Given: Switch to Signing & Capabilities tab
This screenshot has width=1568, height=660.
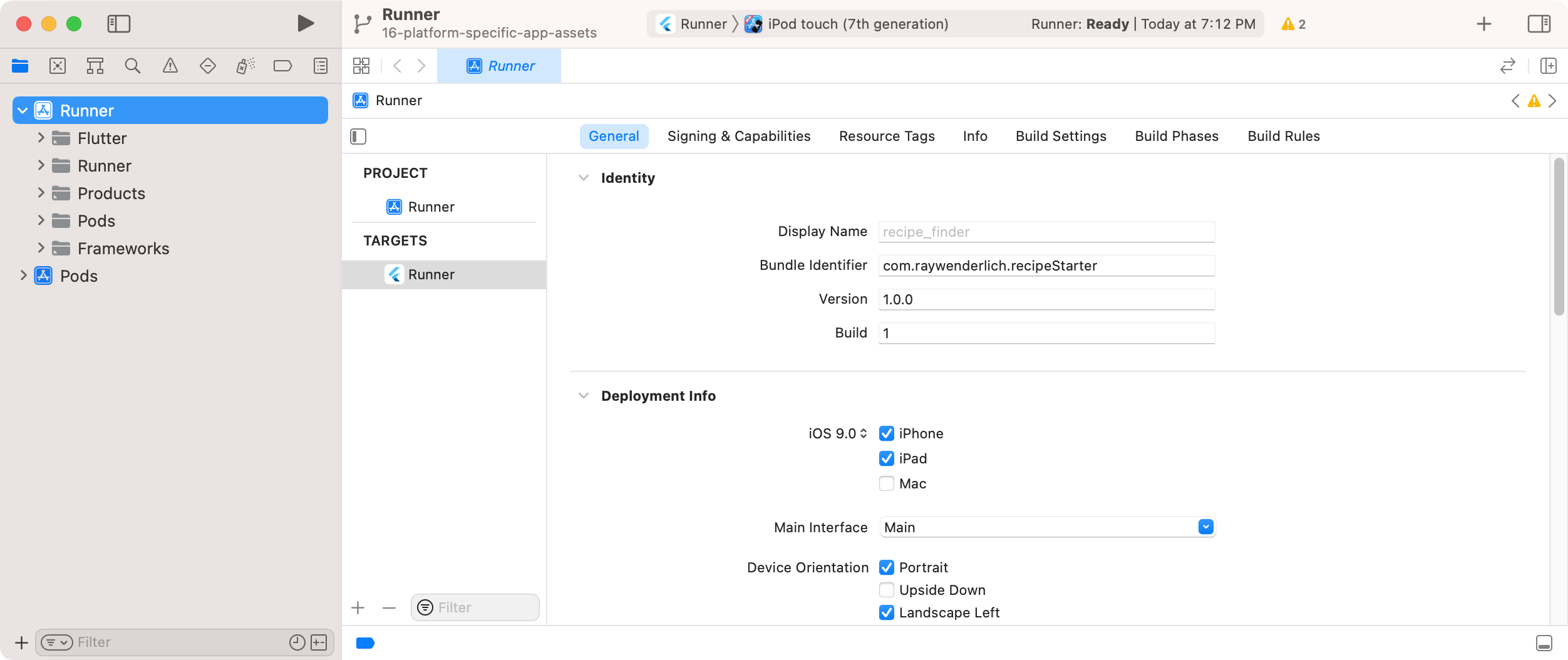Looking at the screenshot, I should point(739,137).
